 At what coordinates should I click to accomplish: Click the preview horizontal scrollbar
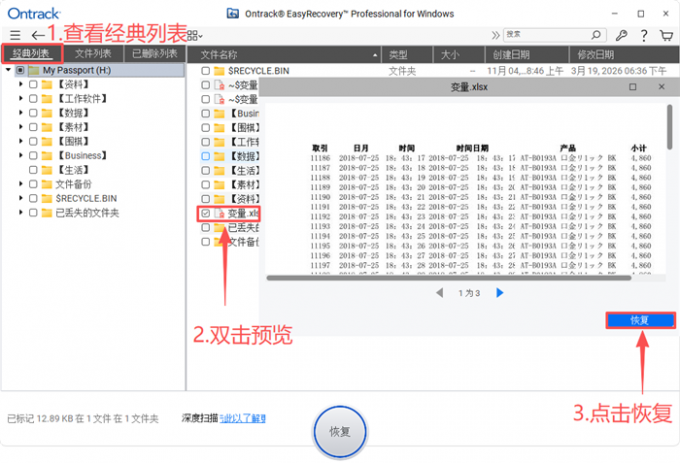point(449,278)
